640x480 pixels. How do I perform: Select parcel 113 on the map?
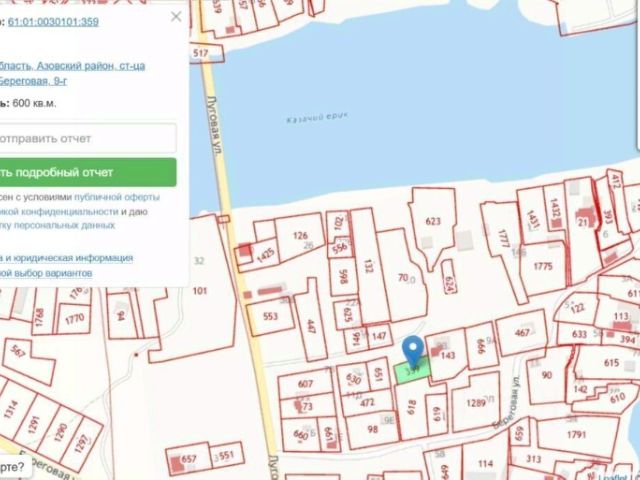click(x=621, y=316)
